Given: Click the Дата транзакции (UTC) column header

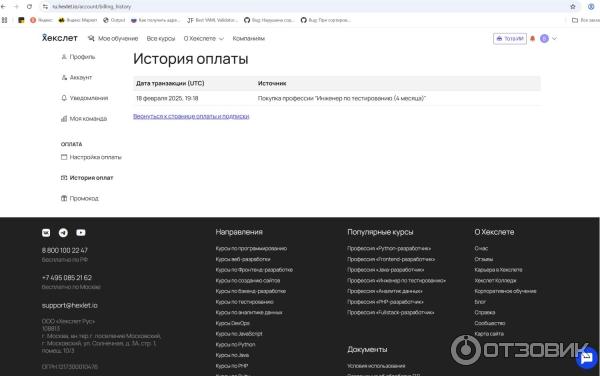Looking at the screenshot, I should pyautogui.click(x=170, y=83).
